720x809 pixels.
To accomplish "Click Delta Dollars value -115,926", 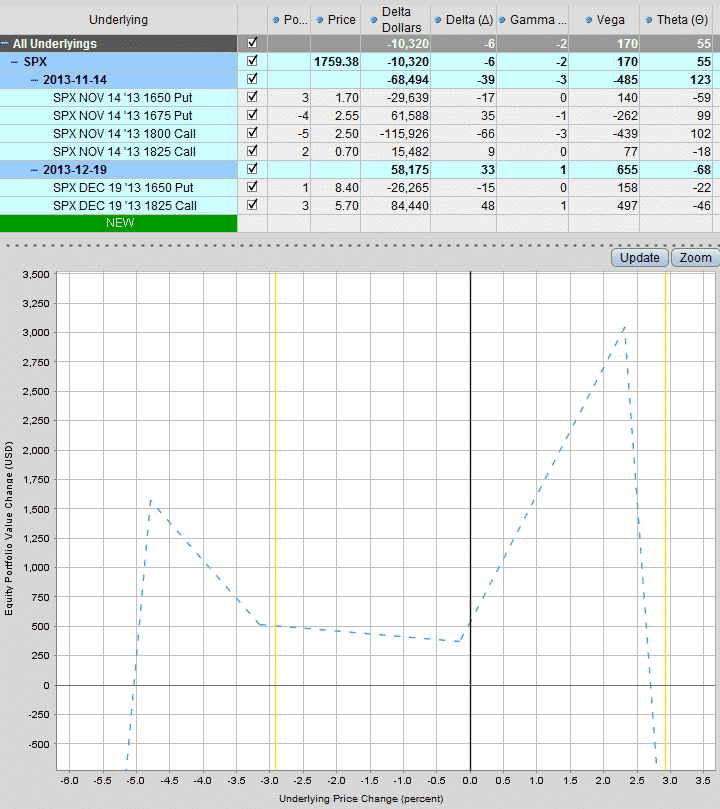I will 404,134.
